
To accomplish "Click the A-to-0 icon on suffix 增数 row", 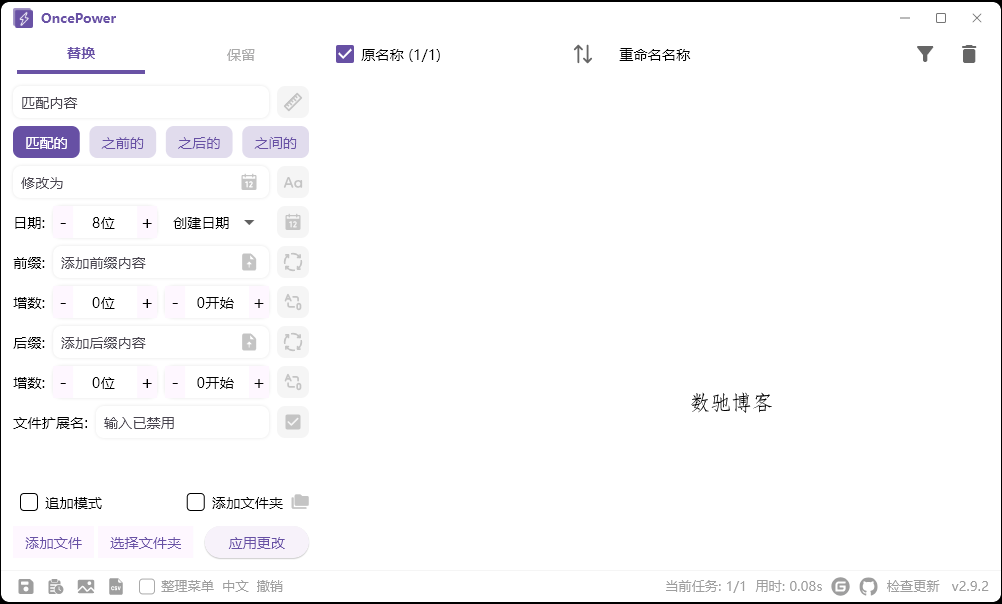I will [293, 382].
